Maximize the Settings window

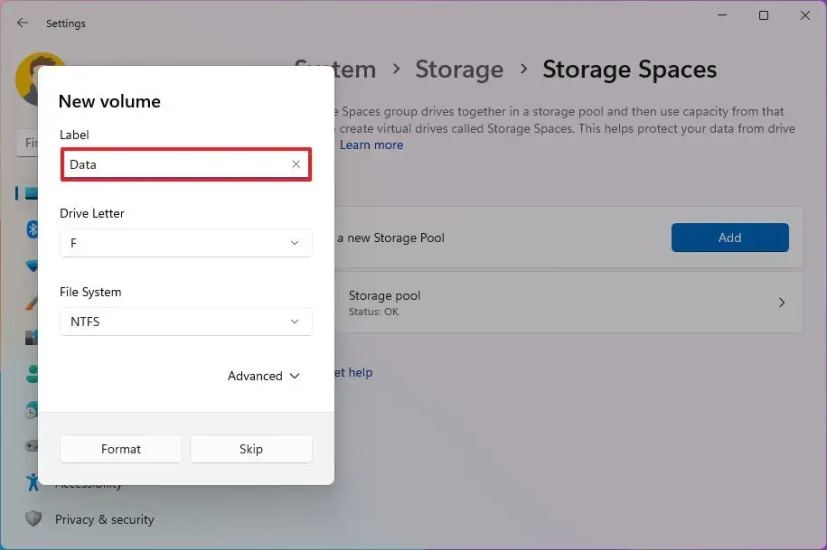pyautogui.click(x=763, y=16)
